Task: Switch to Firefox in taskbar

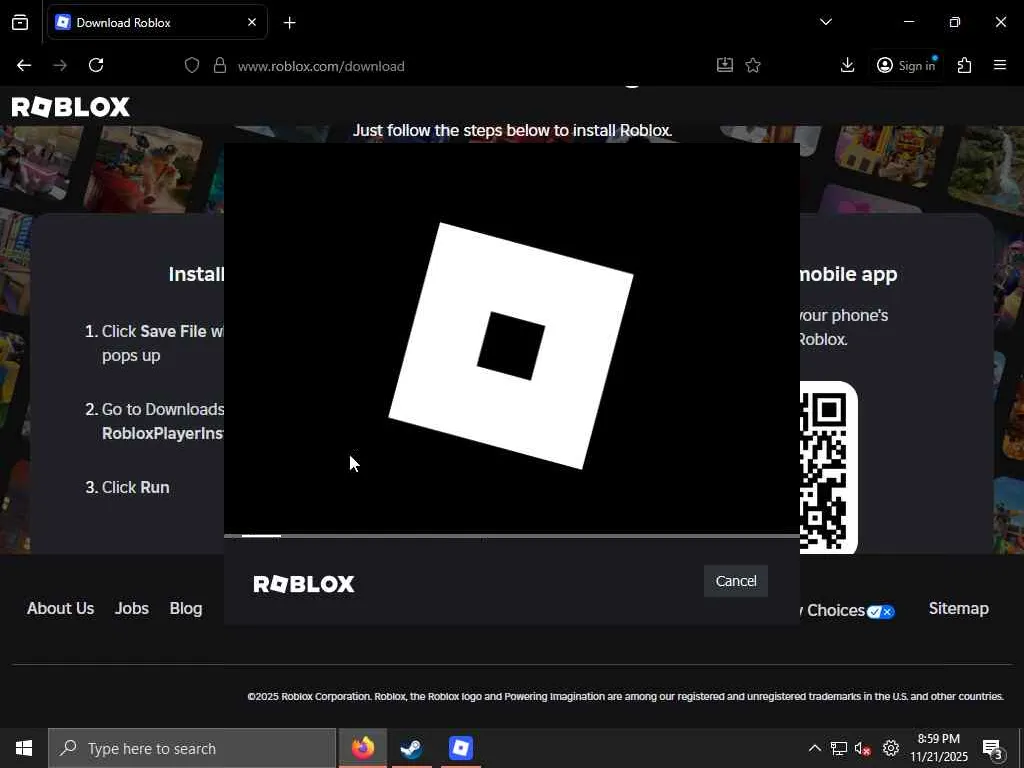Action: pos(362,748)
